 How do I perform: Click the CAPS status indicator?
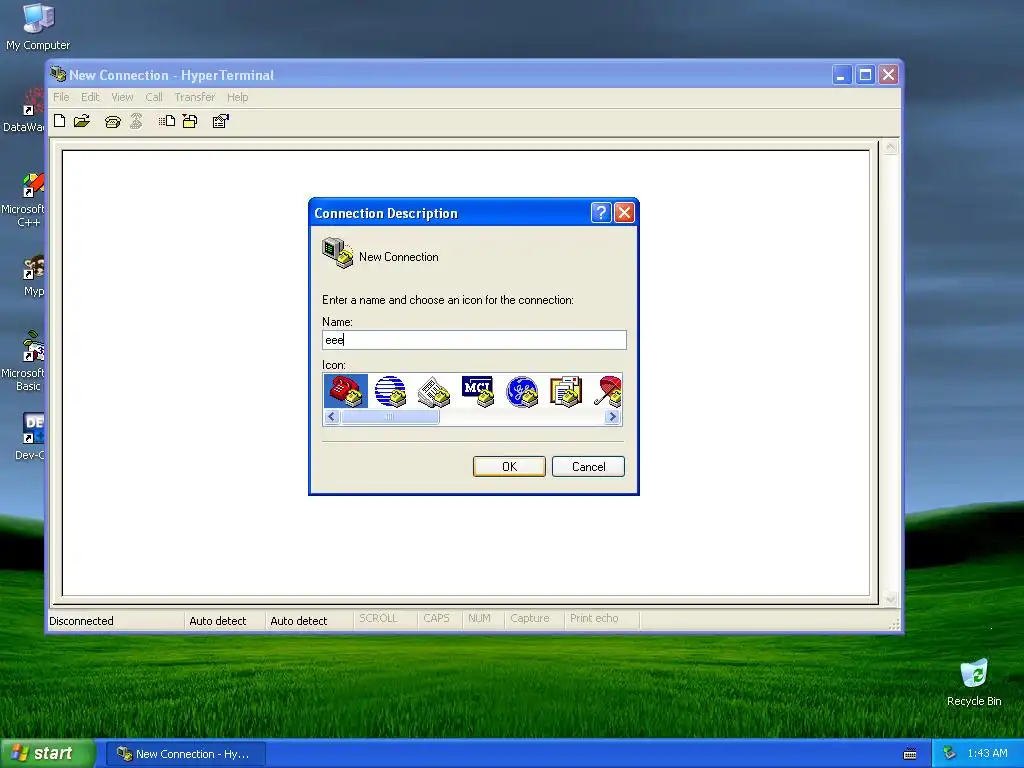436,618
